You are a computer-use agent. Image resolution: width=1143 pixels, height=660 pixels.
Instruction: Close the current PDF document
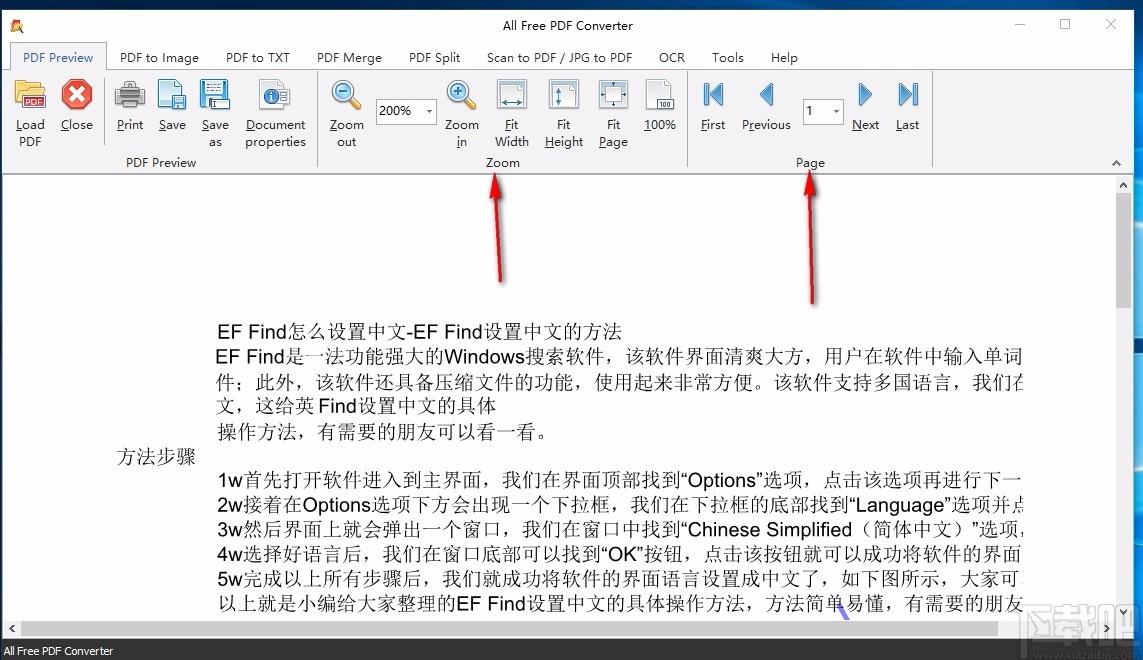click(77, 106)
